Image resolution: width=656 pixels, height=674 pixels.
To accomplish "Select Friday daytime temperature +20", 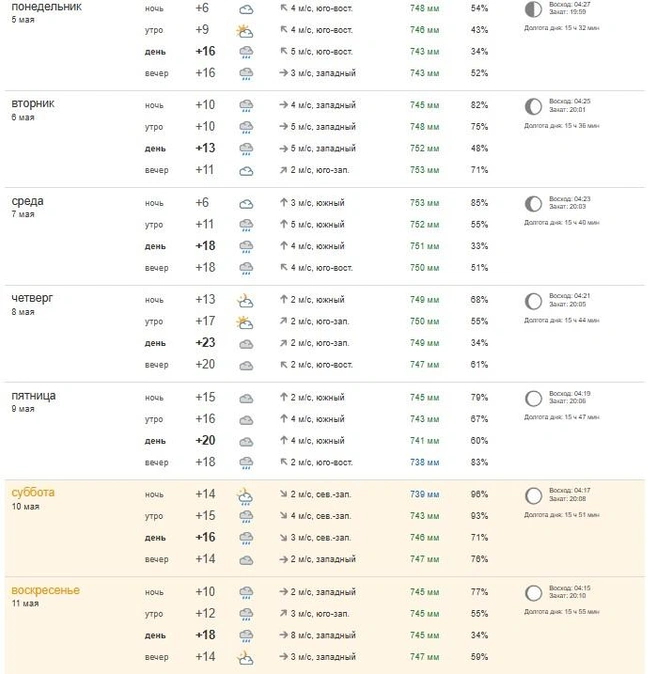I will pos(205,440).
